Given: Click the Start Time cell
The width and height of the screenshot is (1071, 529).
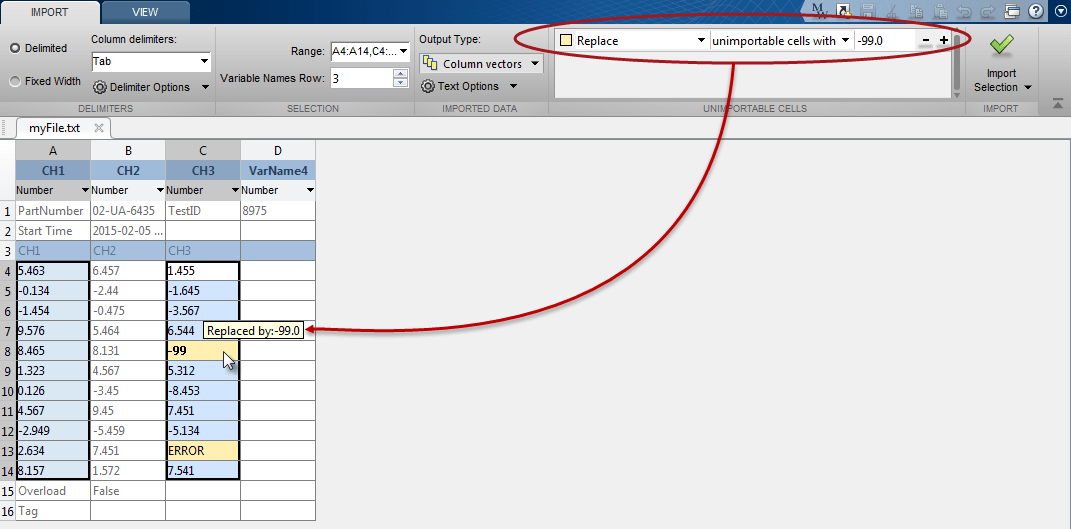Looking at the screenshot, I should [53, 231].
